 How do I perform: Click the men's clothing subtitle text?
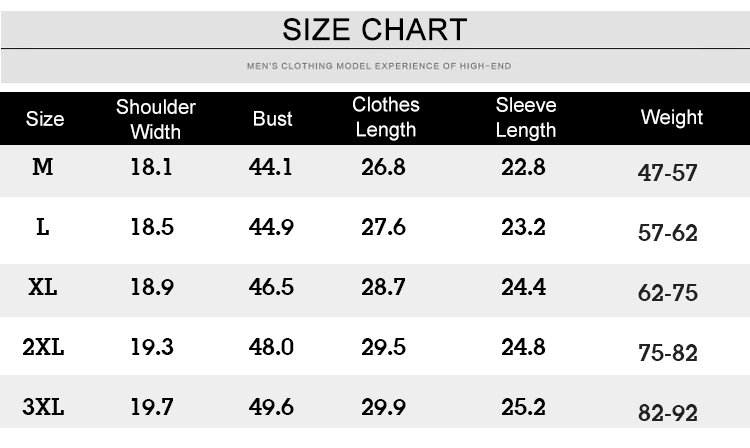coord(379,67)
